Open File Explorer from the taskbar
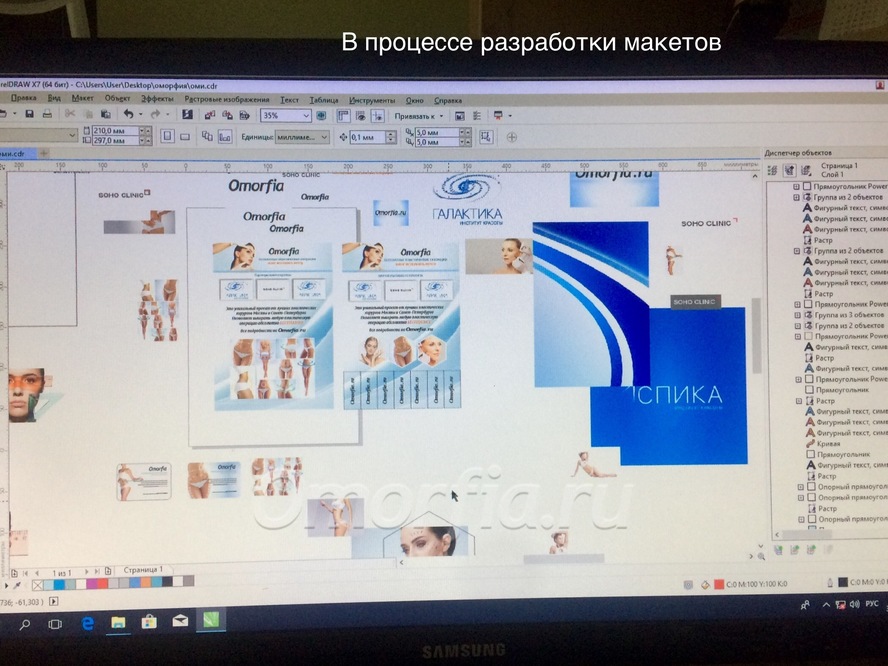 point(118,622)
